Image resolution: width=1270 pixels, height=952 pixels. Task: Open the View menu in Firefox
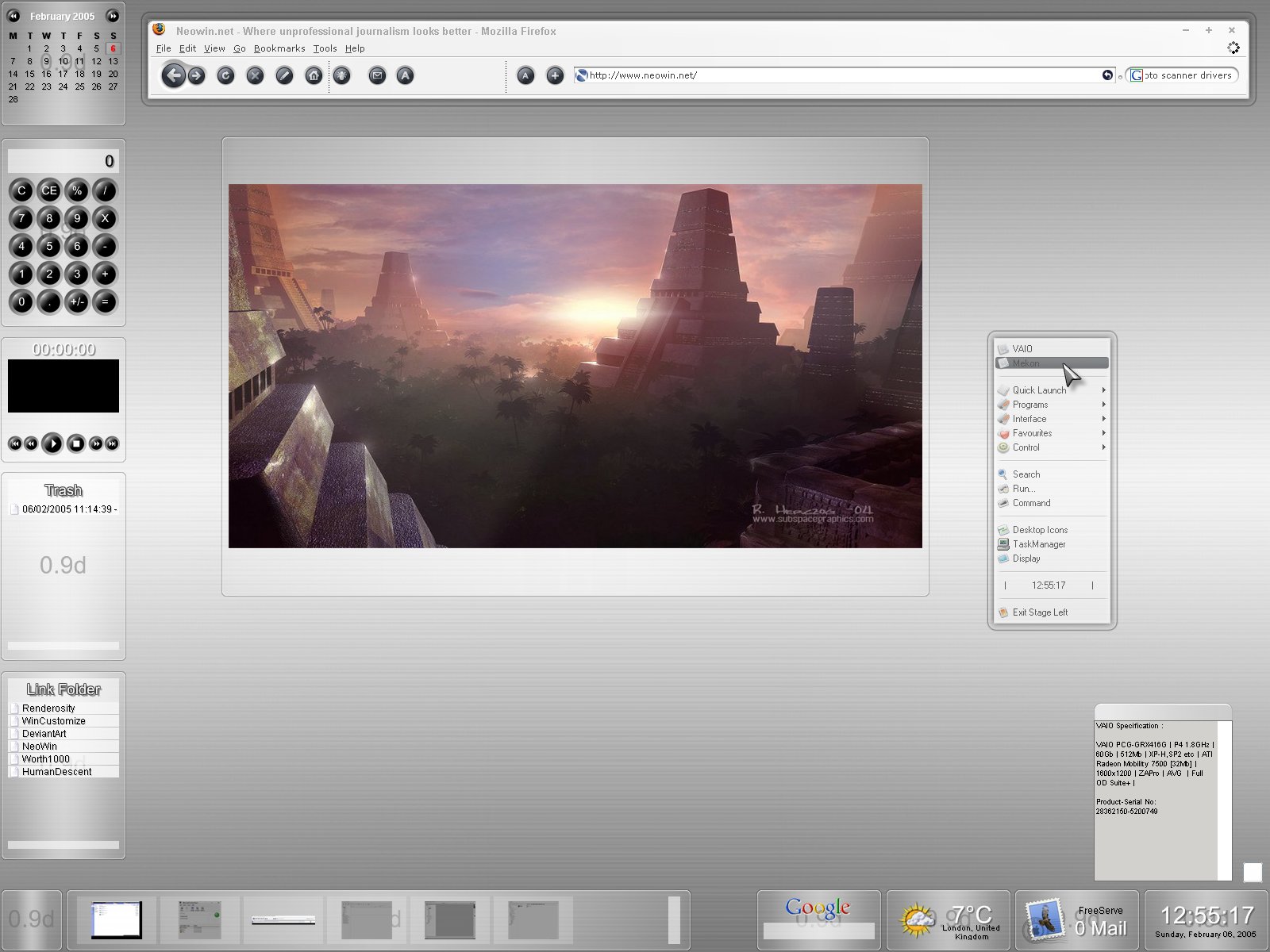point(214,48)
